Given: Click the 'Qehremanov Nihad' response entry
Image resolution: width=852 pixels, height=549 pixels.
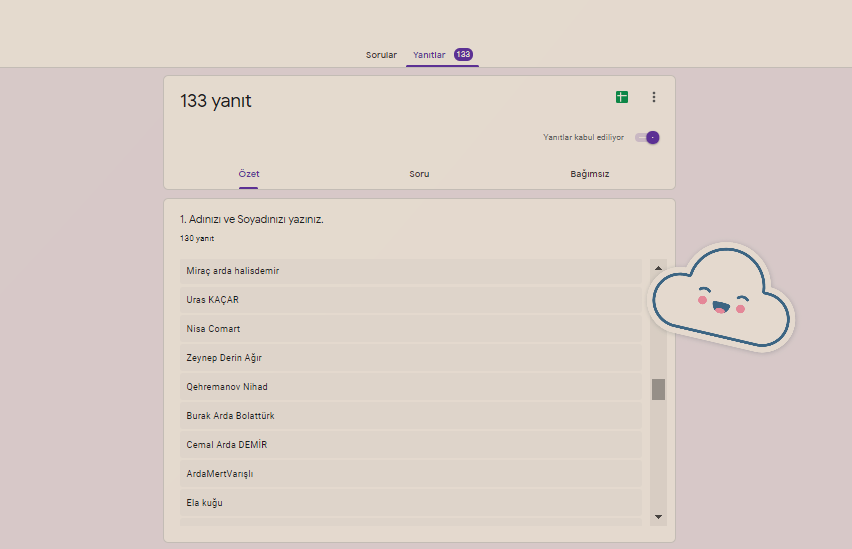Looking at the screenshot, I should click(x=410, y=387).
